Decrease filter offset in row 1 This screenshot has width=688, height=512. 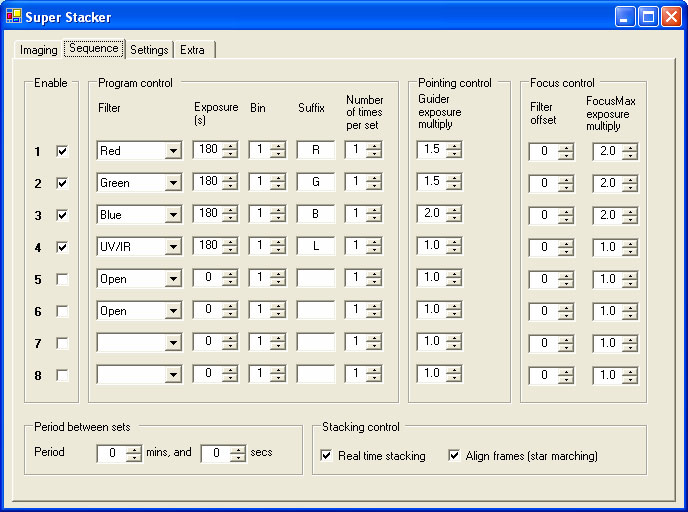point(566,156)
